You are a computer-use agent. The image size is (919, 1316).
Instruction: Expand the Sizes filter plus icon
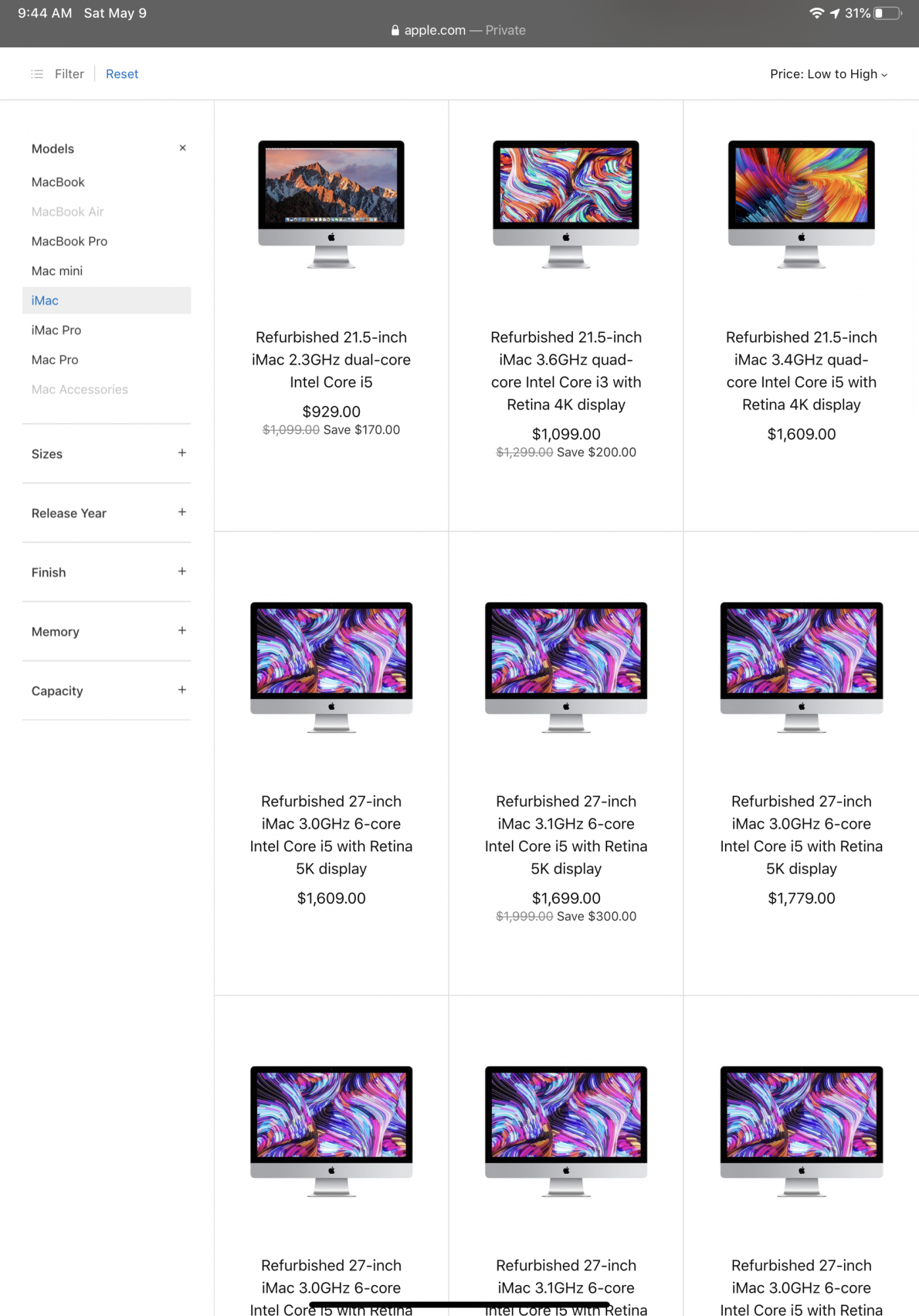(182, 453)
